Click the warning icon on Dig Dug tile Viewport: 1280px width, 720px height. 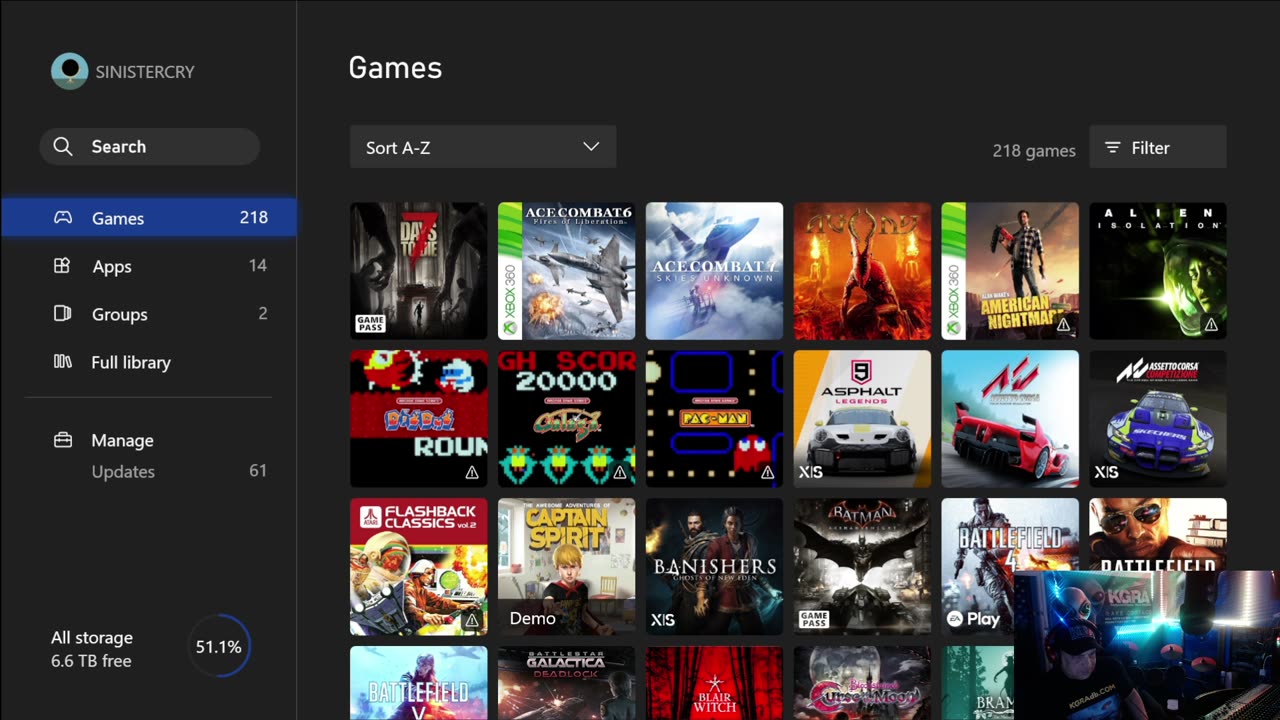pyautogui.click(x=471, y=473)
